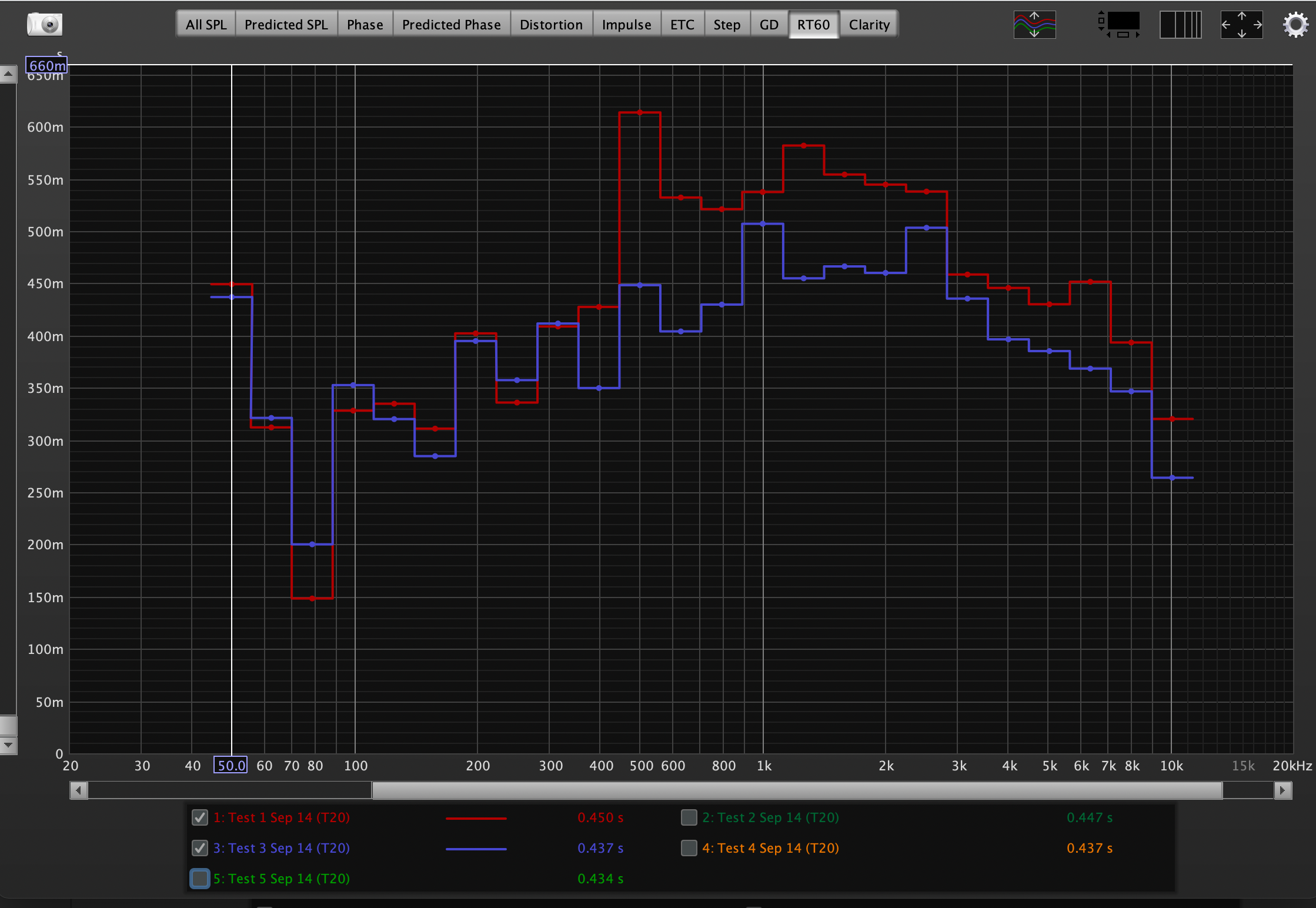Enable the Test 2 Sep 14 trace

(x=689, y=817)
